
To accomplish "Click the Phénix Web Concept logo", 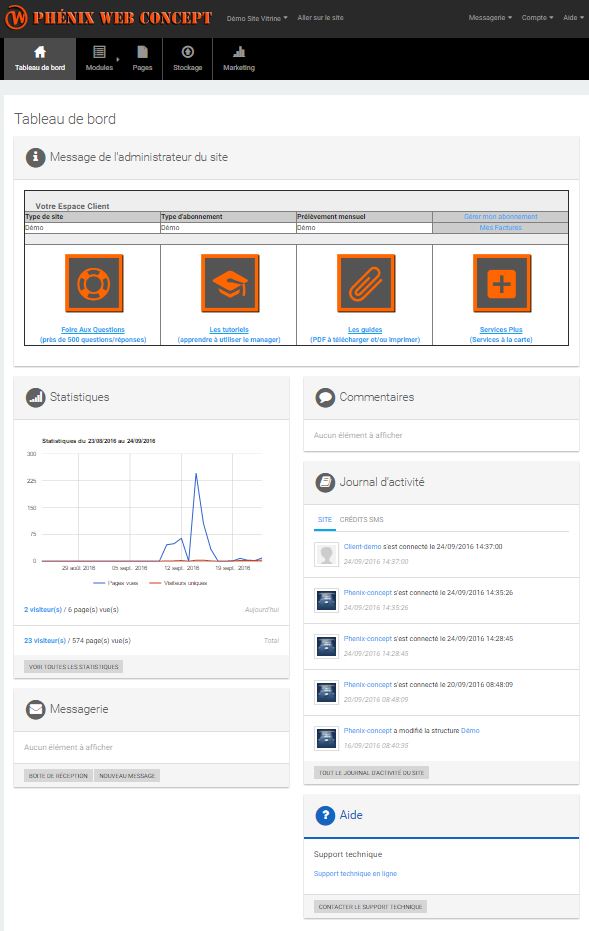I will point(108,18).
